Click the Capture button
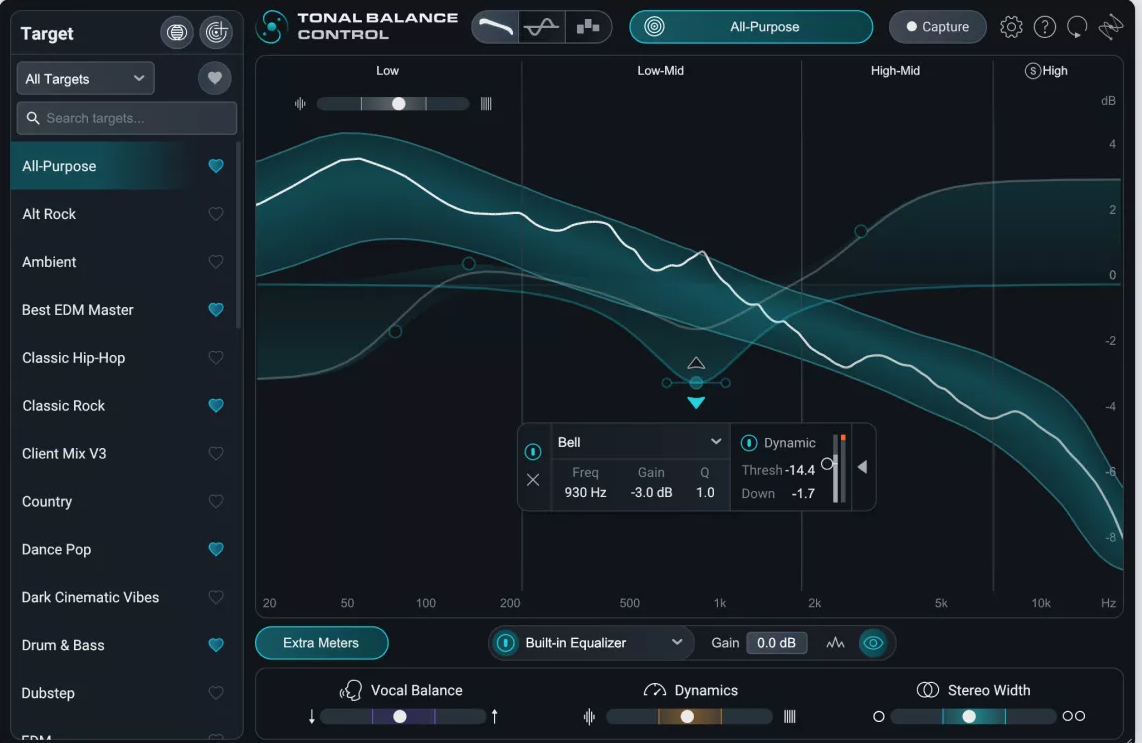Viewport: 1142px width, 743px height. pyautogui.click(x=937, y=26)
